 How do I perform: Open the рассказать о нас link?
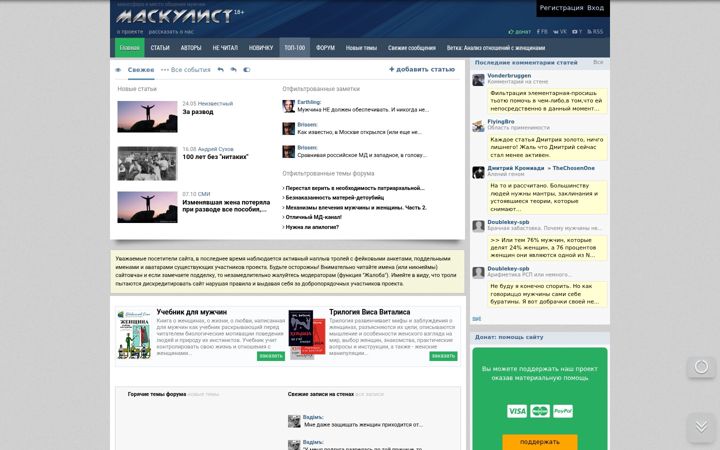(171, 32)
